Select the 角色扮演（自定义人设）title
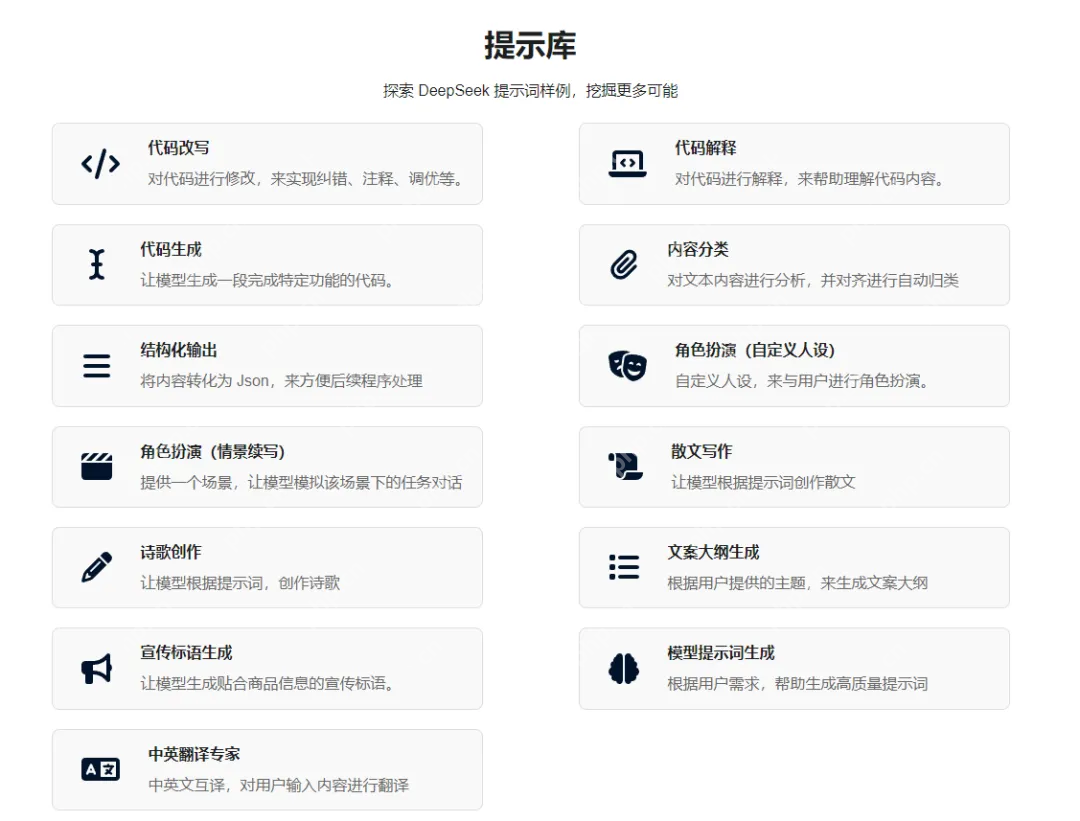1080x821 pixels. [x=755, y=350]
